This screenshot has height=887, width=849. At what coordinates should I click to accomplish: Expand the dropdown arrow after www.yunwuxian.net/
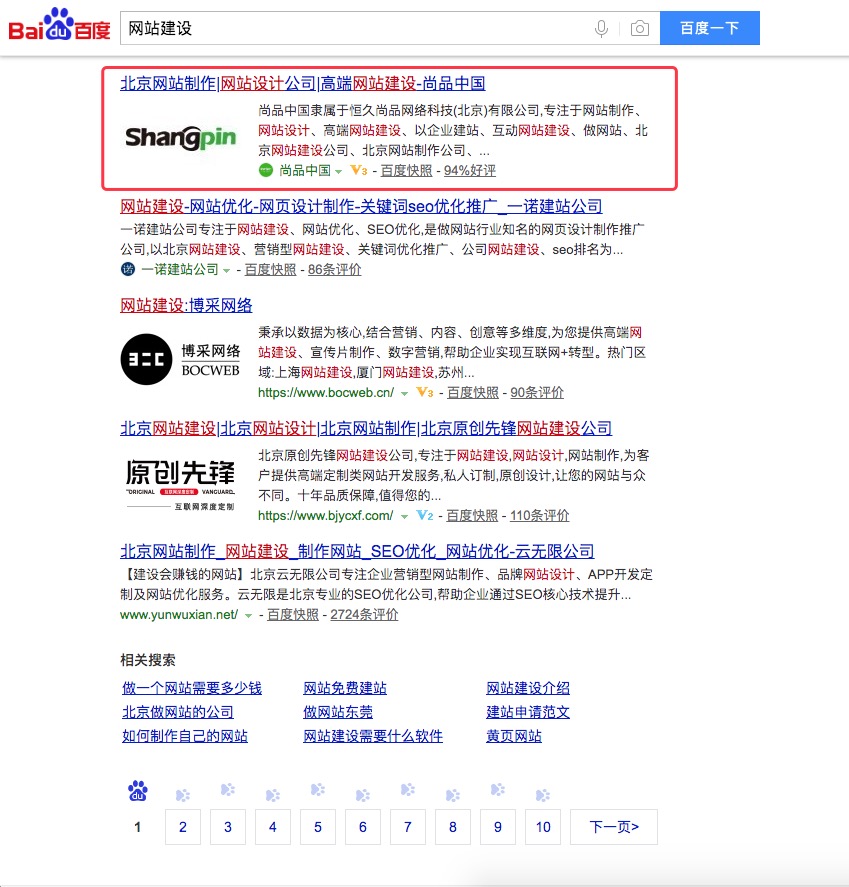(x=248, y=616)
